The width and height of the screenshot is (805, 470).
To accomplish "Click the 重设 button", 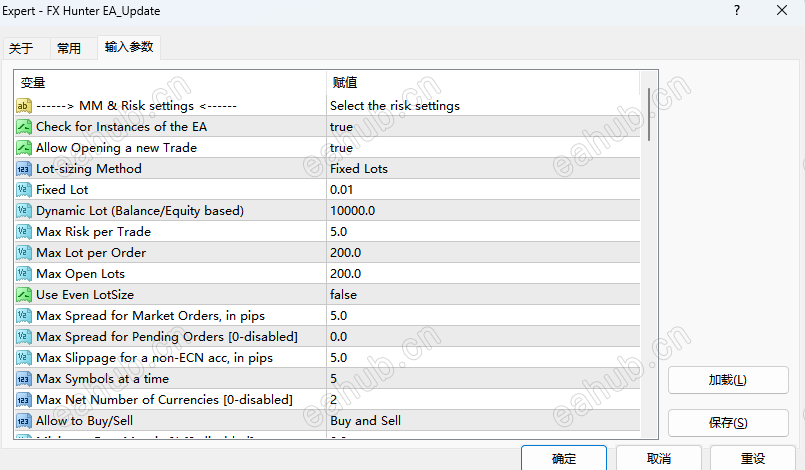I will click(753, 458).
